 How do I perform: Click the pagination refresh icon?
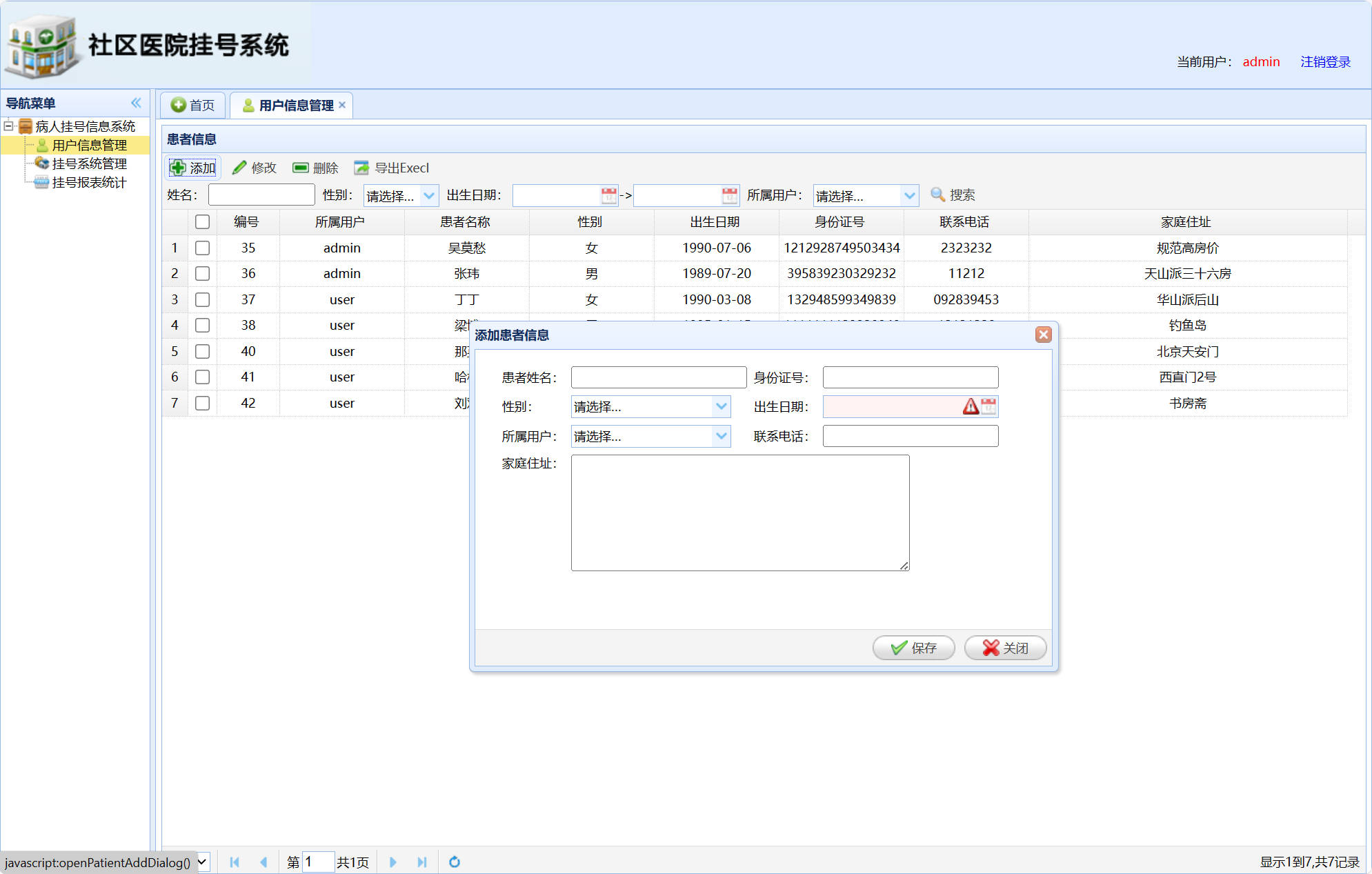[x=454, y=862]
